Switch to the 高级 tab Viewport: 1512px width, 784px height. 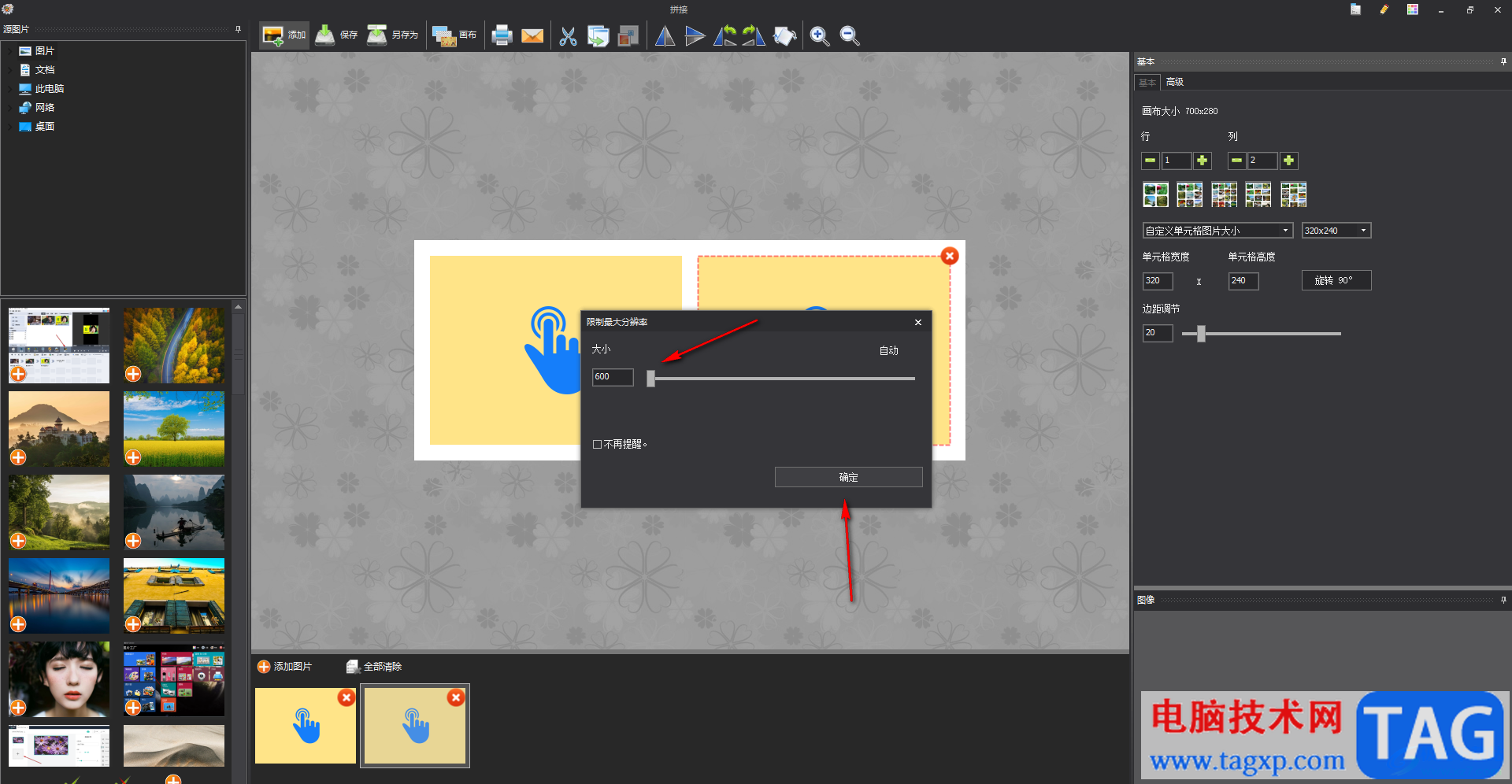pos(1175,82)
